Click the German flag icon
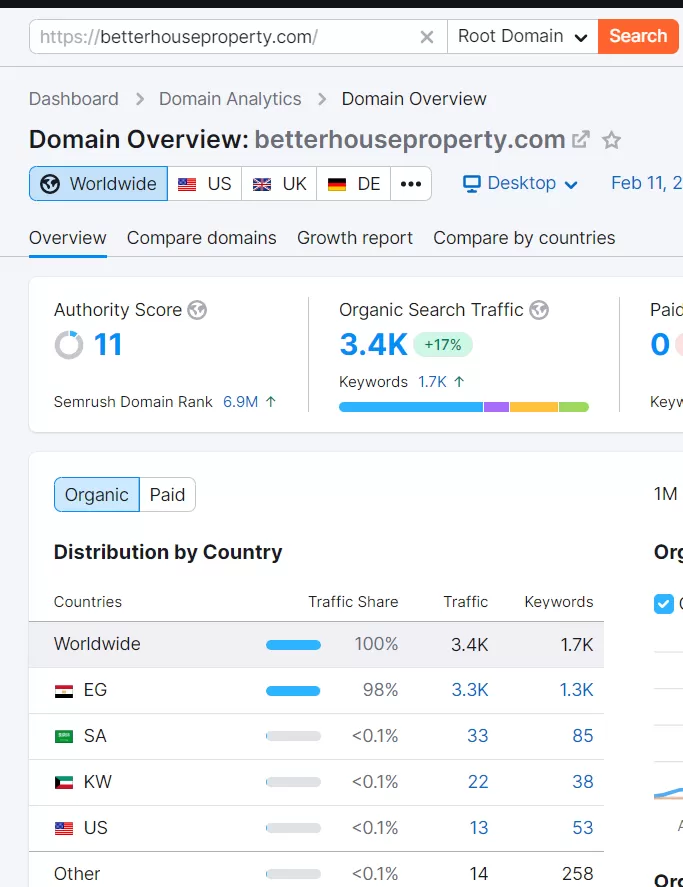Viewport: 683px width, 887px height. [337, 184]
